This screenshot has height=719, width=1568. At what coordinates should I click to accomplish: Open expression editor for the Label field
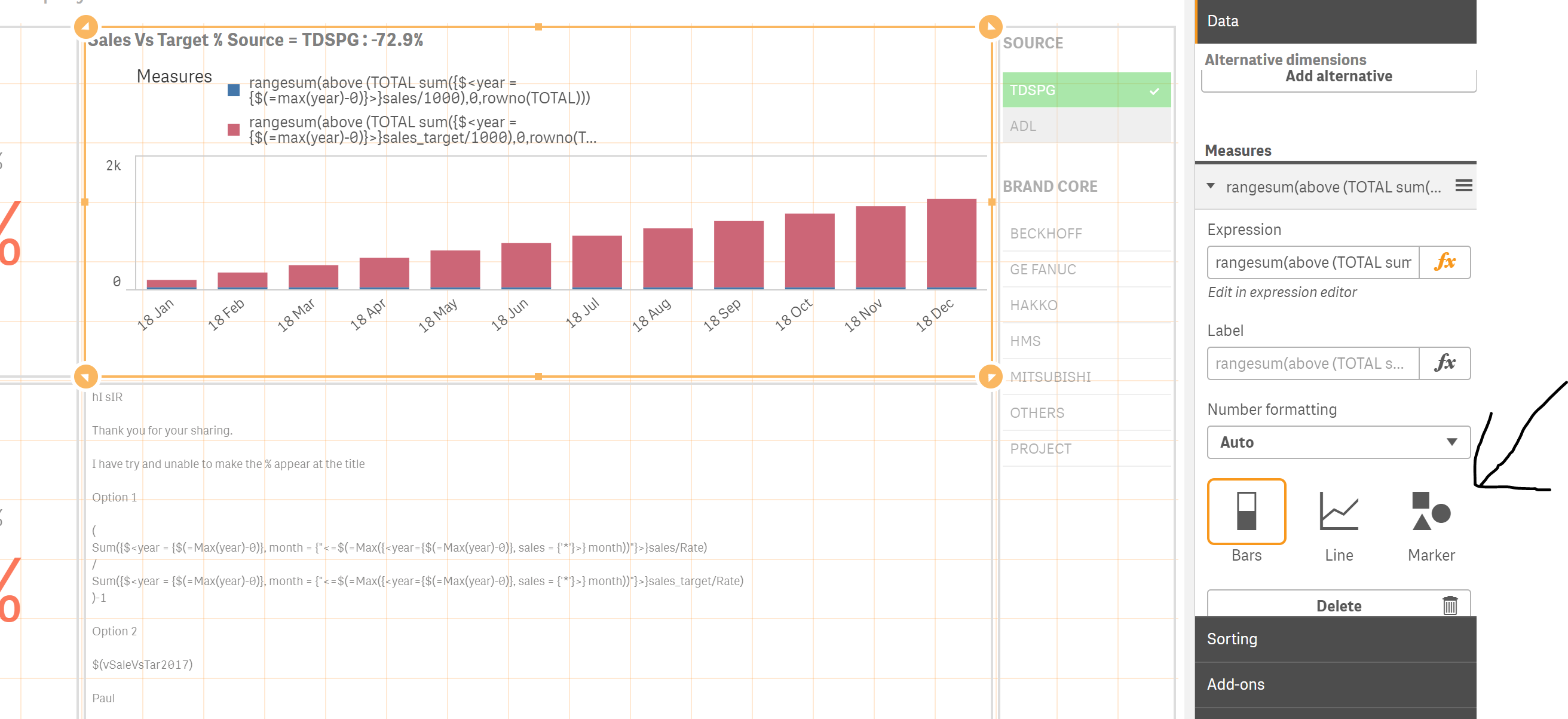[1444, 363]
